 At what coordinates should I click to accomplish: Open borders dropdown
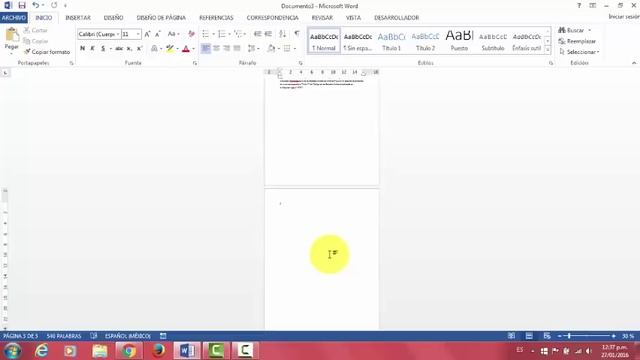[295, 49]
